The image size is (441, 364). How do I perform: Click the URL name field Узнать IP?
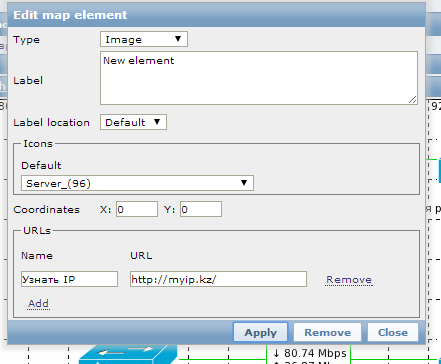point(69,279)
